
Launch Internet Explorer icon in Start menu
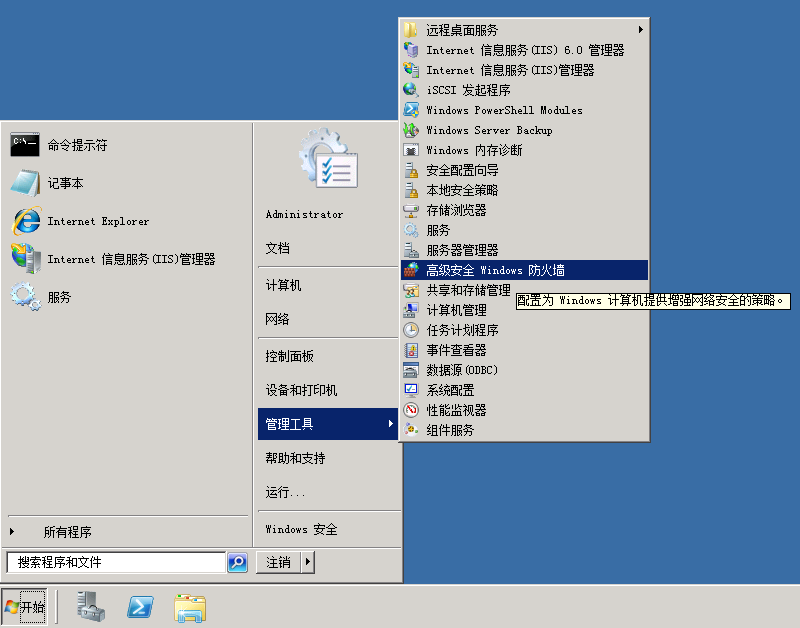[x=26, y=221]
